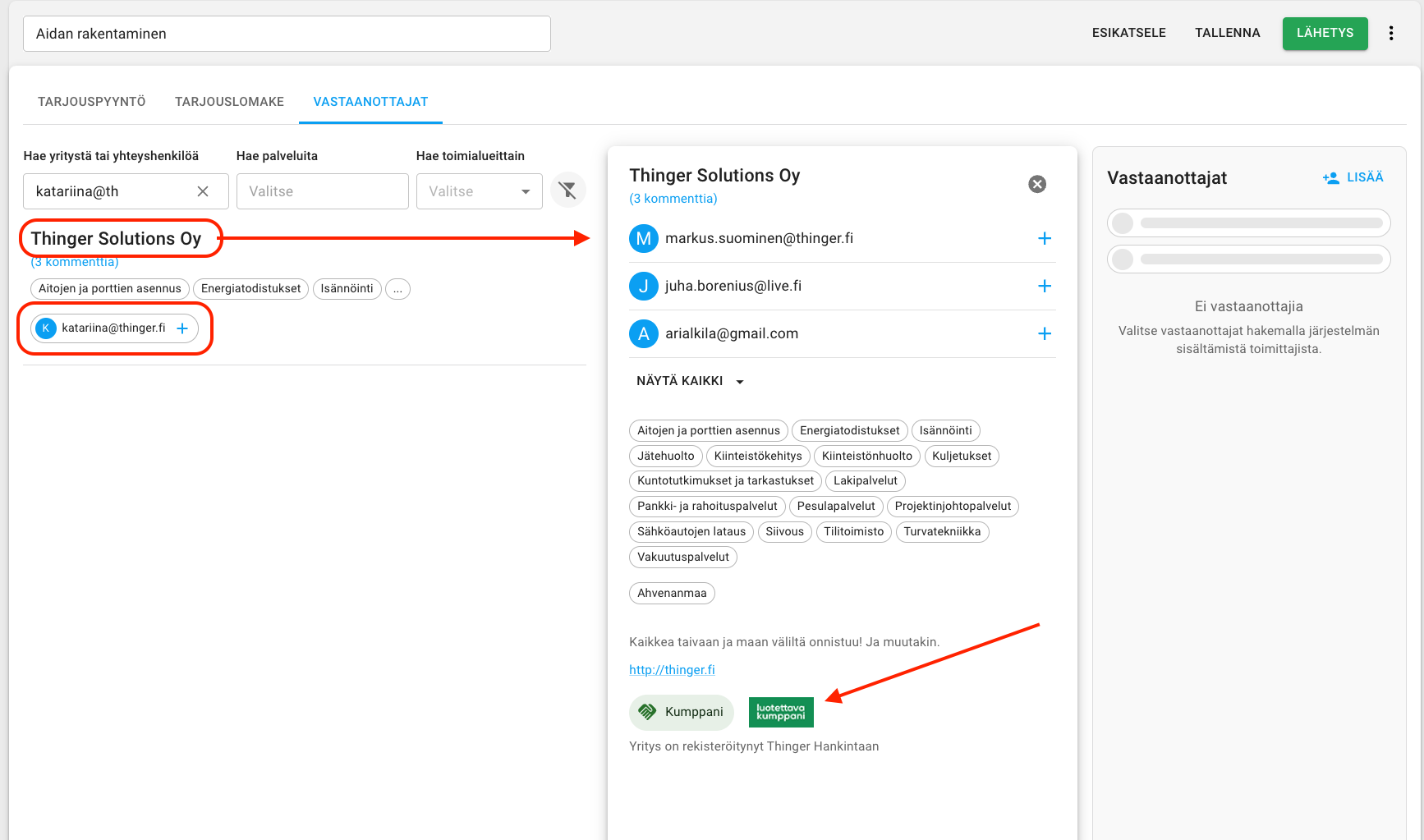Click the green LÄHETYS send button
1424x840 pixels.
[x=1325, y=34]
